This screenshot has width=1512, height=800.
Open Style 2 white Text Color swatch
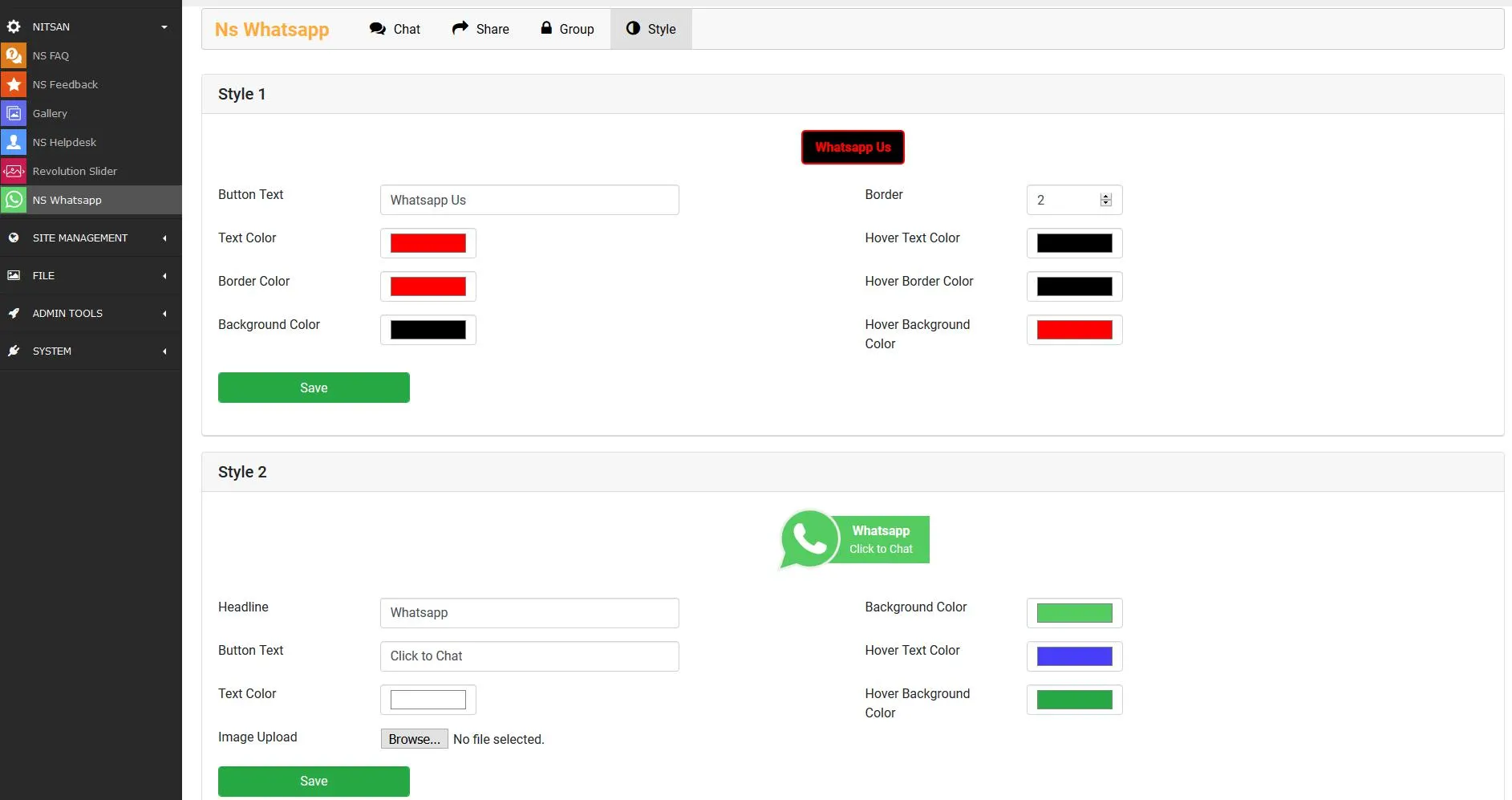[428, 700]
